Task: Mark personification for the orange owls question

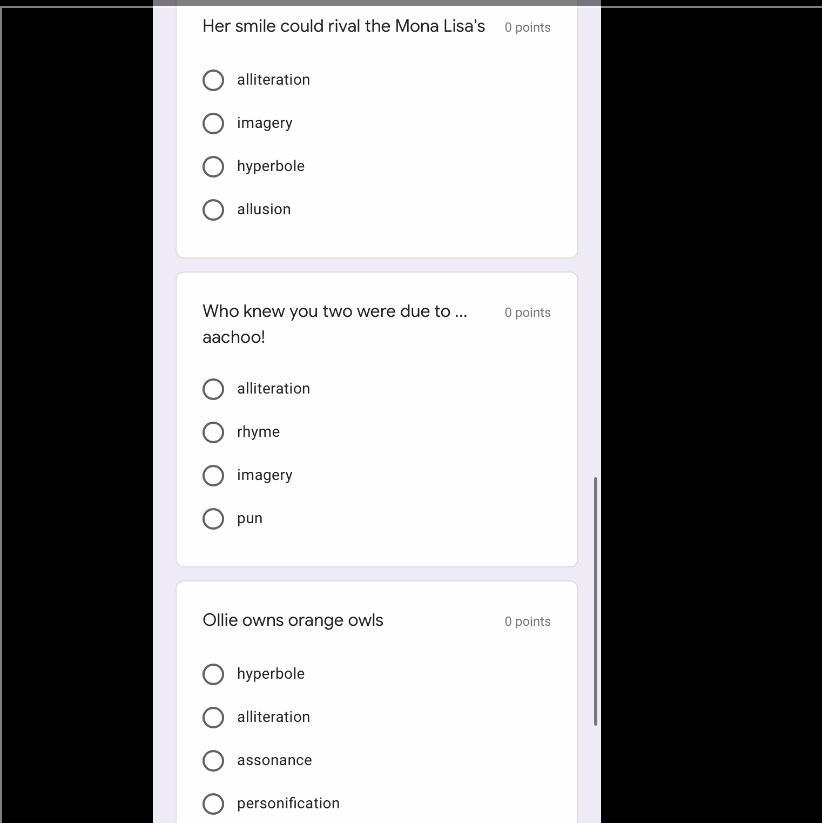Action: [213, 803]
